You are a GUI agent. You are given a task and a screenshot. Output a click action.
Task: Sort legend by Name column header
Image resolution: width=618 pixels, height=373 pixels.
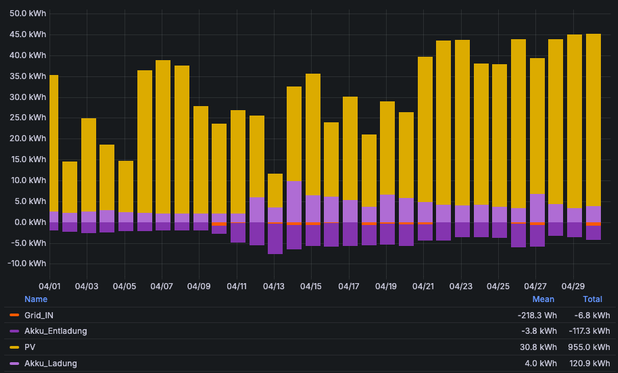[x=36, y=299]
